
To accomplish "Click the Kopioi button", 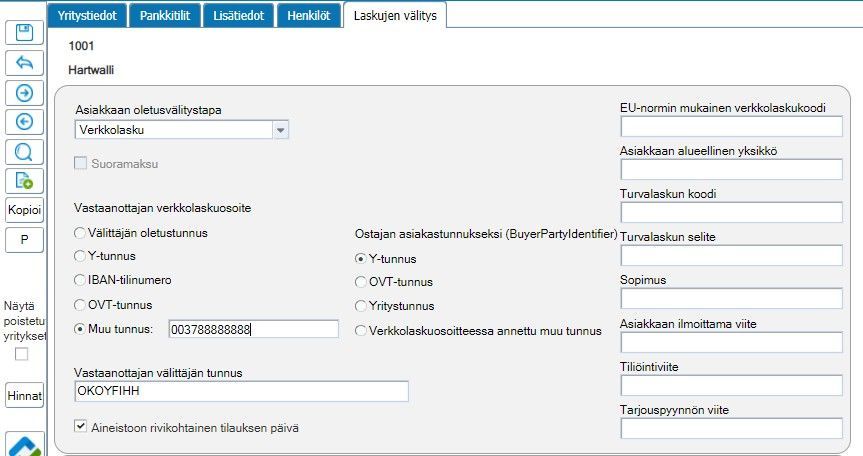I will click(x=24, y=211).
